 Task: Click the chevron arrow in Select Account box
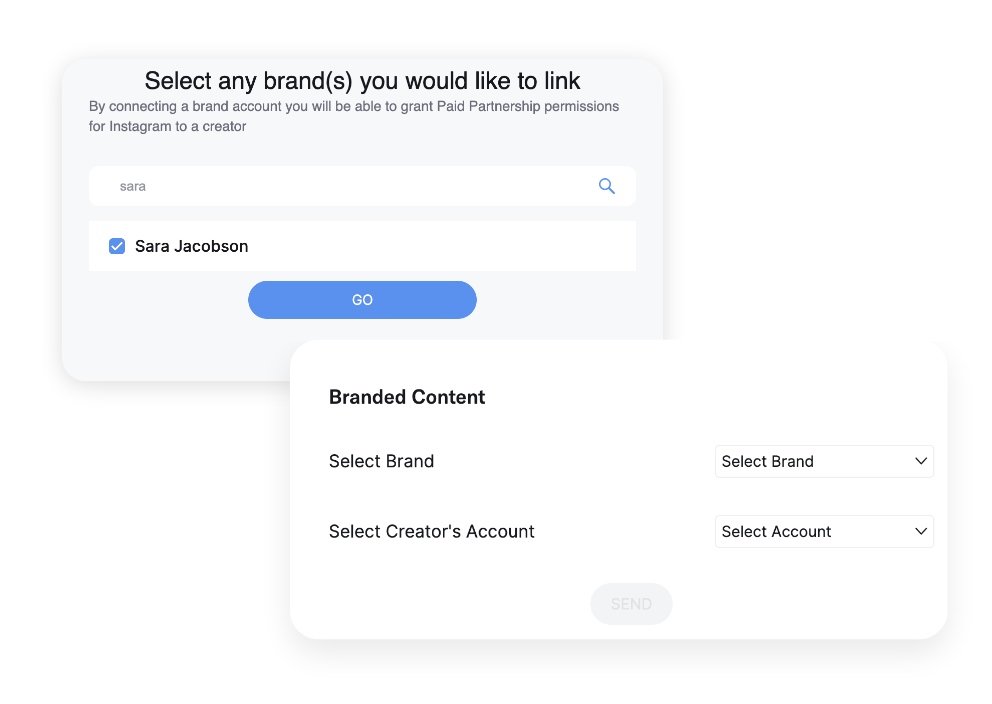coord(921,531)
